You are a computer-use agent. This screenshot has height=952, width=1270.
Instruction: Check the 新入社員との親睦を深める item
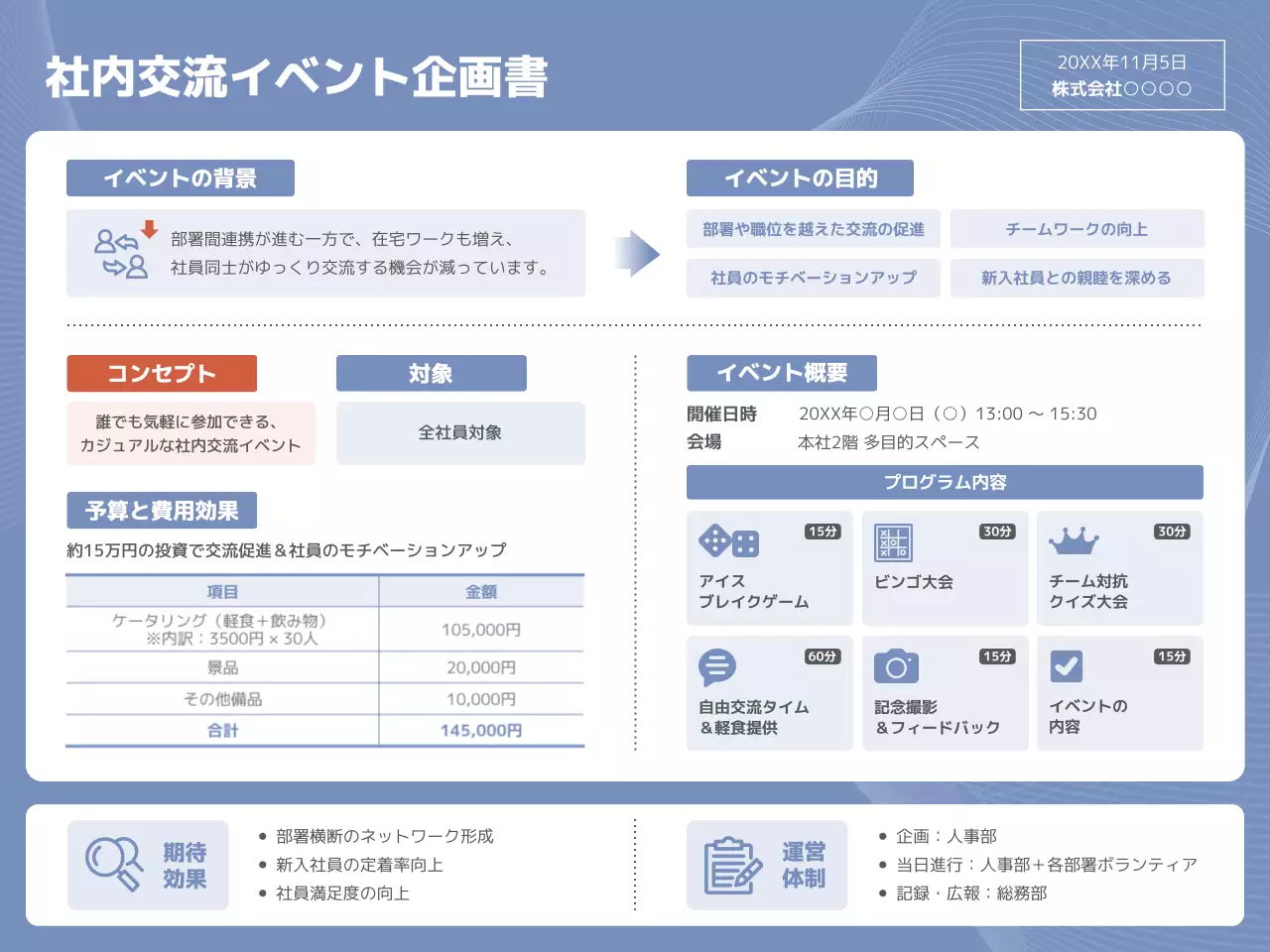pyautogui.click(x=1078, y=278)
